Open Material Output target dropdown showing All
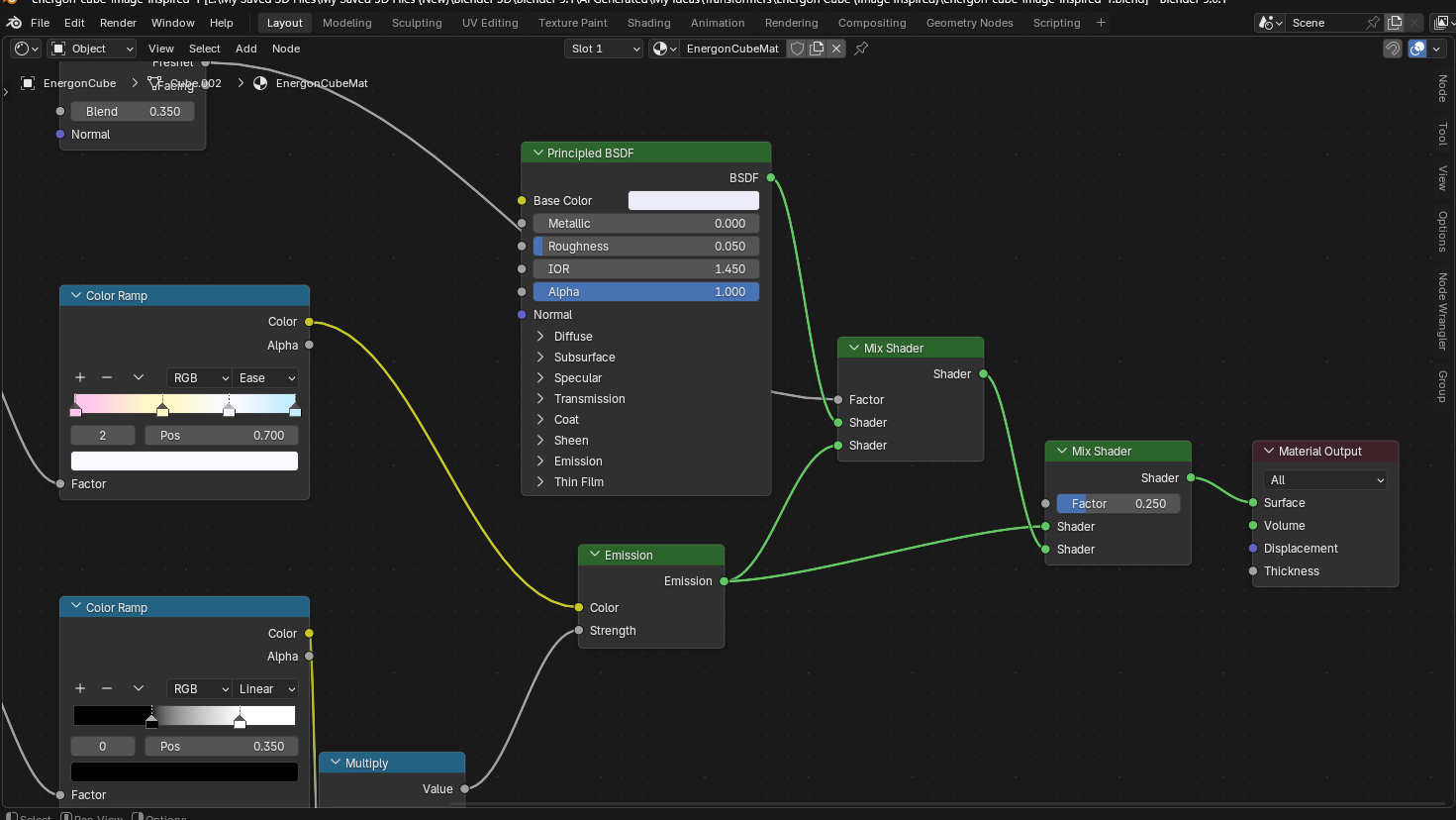Viewport: 1456px width, 820px height. [1324, 480]
